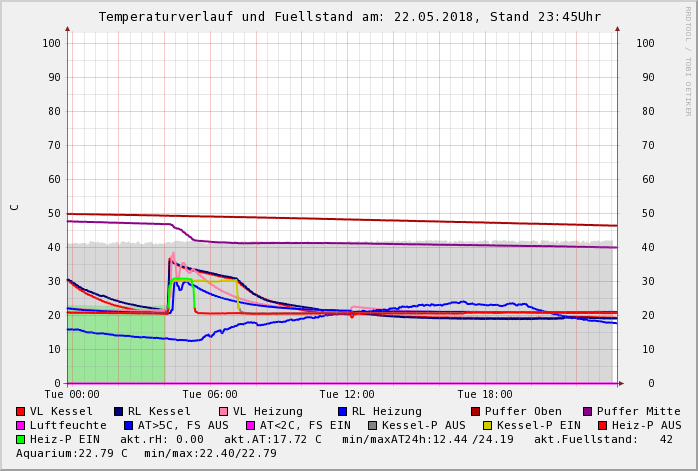
Task: Click the red VL Kessel legend swatch
Action: point(21,411)
